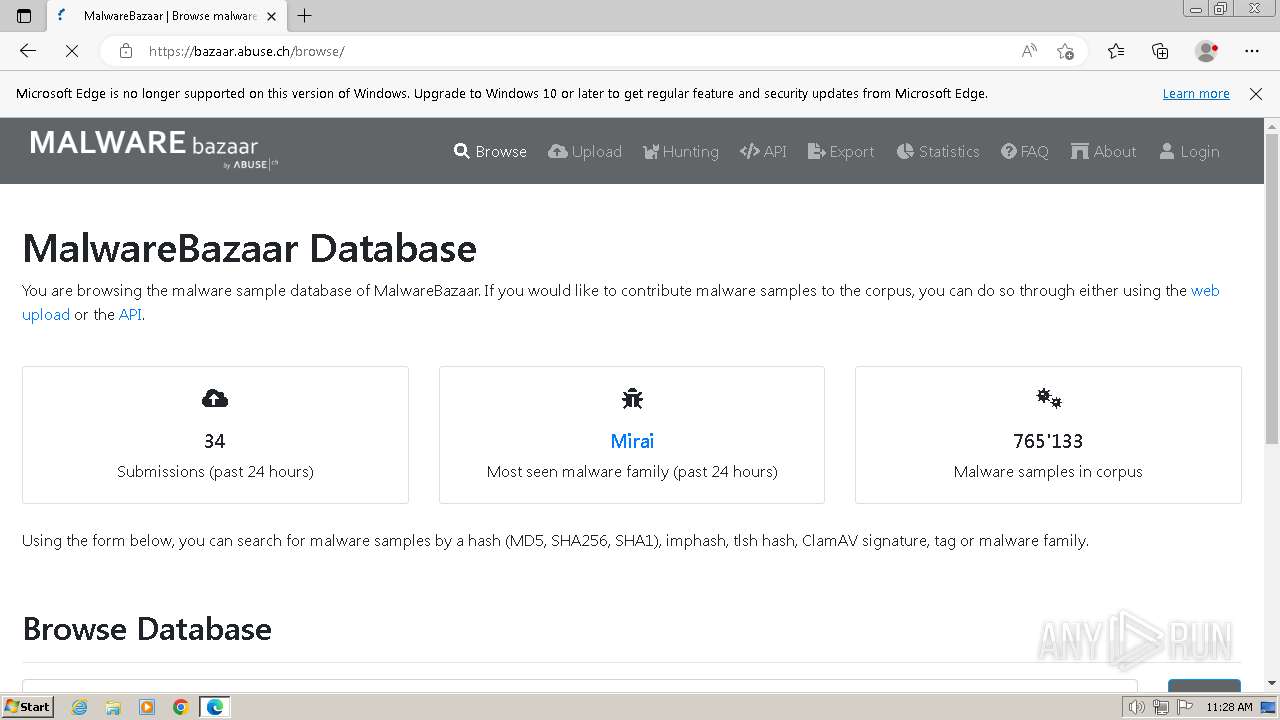Open the volume icon in system tray
Screen dimensions: 1280x720
1136,707
